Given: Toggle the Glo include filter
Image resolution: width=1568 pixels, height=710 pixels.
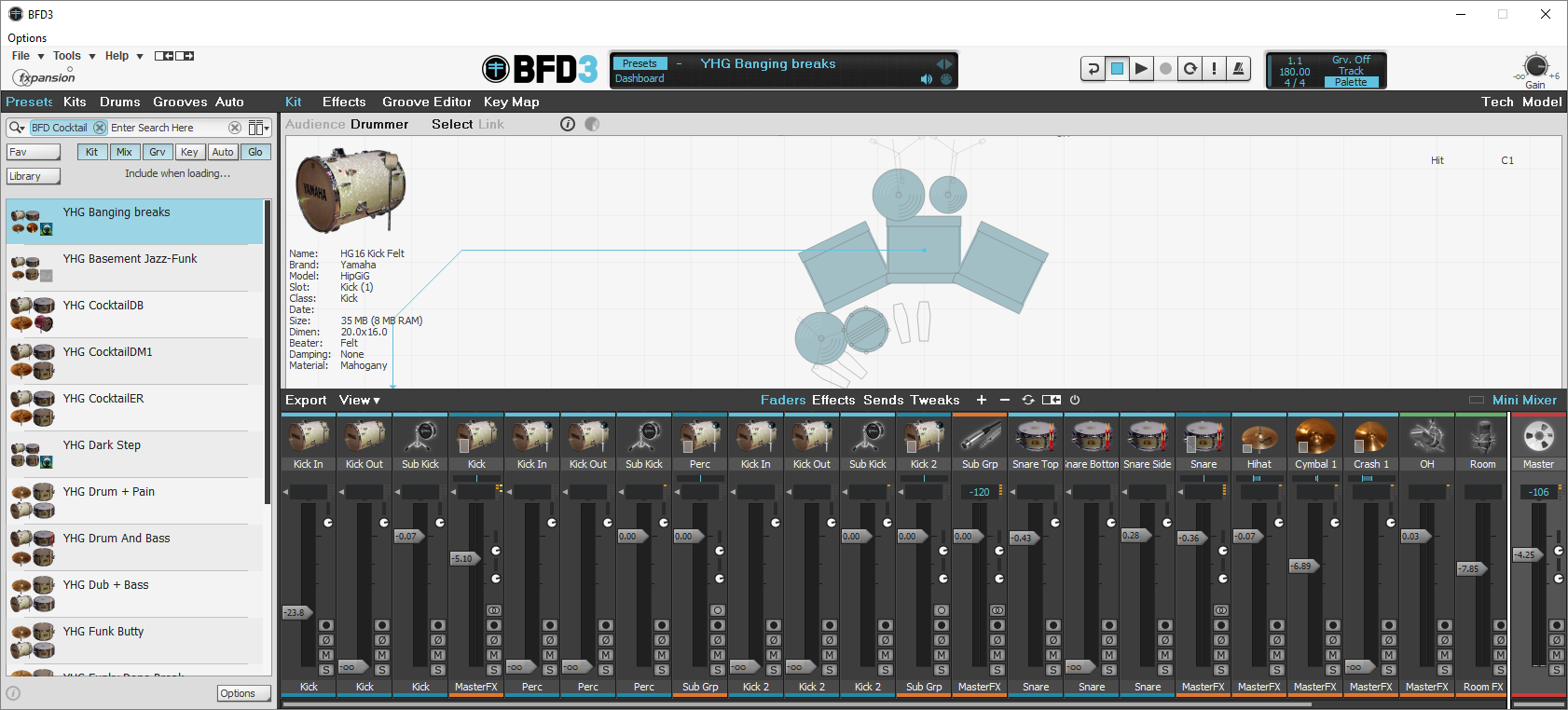Looking at the screenshot, I should click(x=255, y=152).
